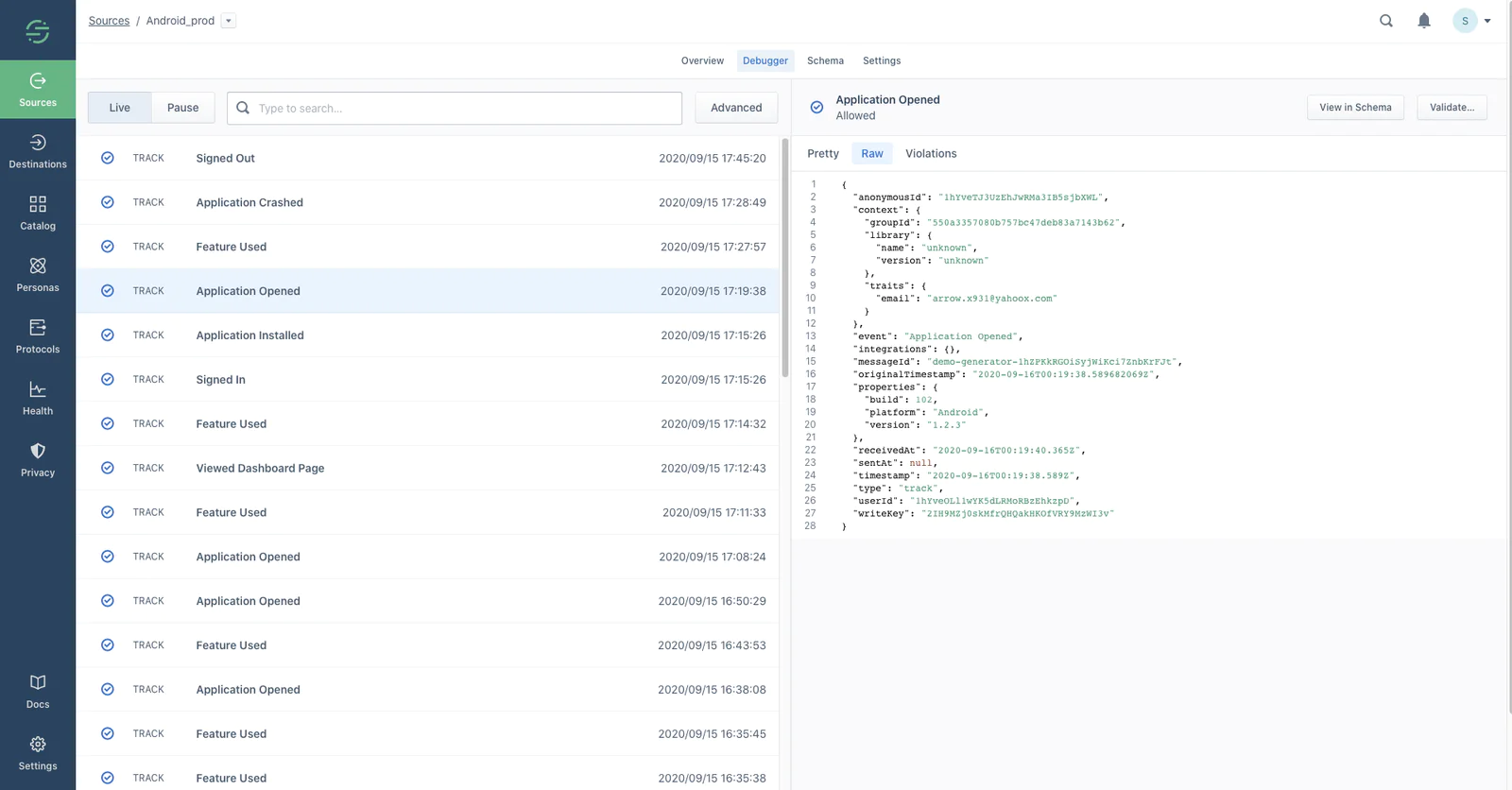Click check icon of the 16:50:29 Application Opened event
1512x790 pixels.
click(108, 601)
